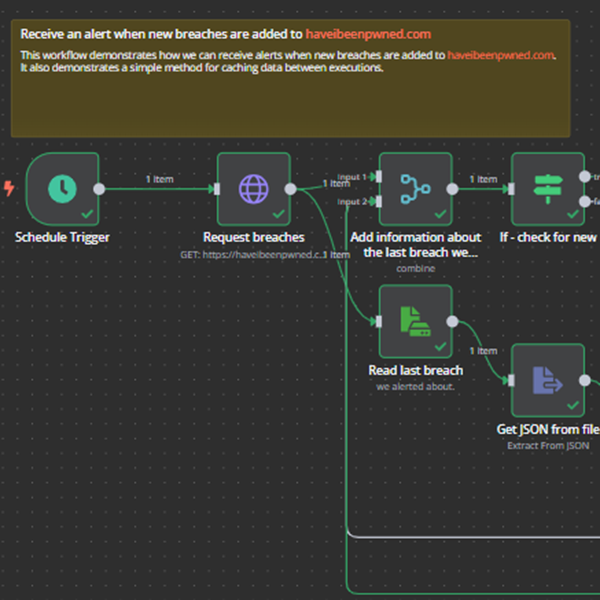The image size is (600, 600).
Task: Select the Schedule Trigger clock node
Action: [62, 189]
